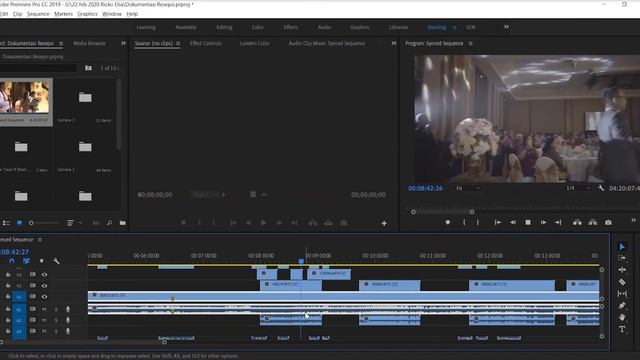This screenshot has width=640, height=360.
Task: Toggle sync lock on track V2
Action: [32, 286]
